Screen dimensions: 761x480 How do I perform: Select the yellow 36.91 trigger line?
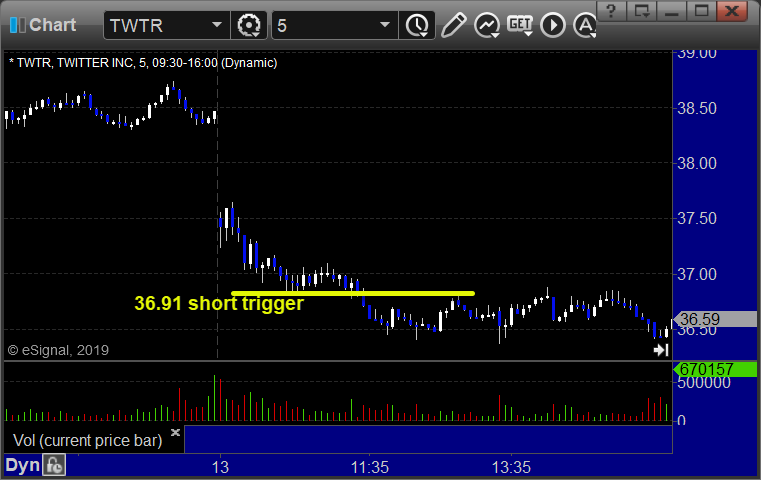tap(353, 293)
